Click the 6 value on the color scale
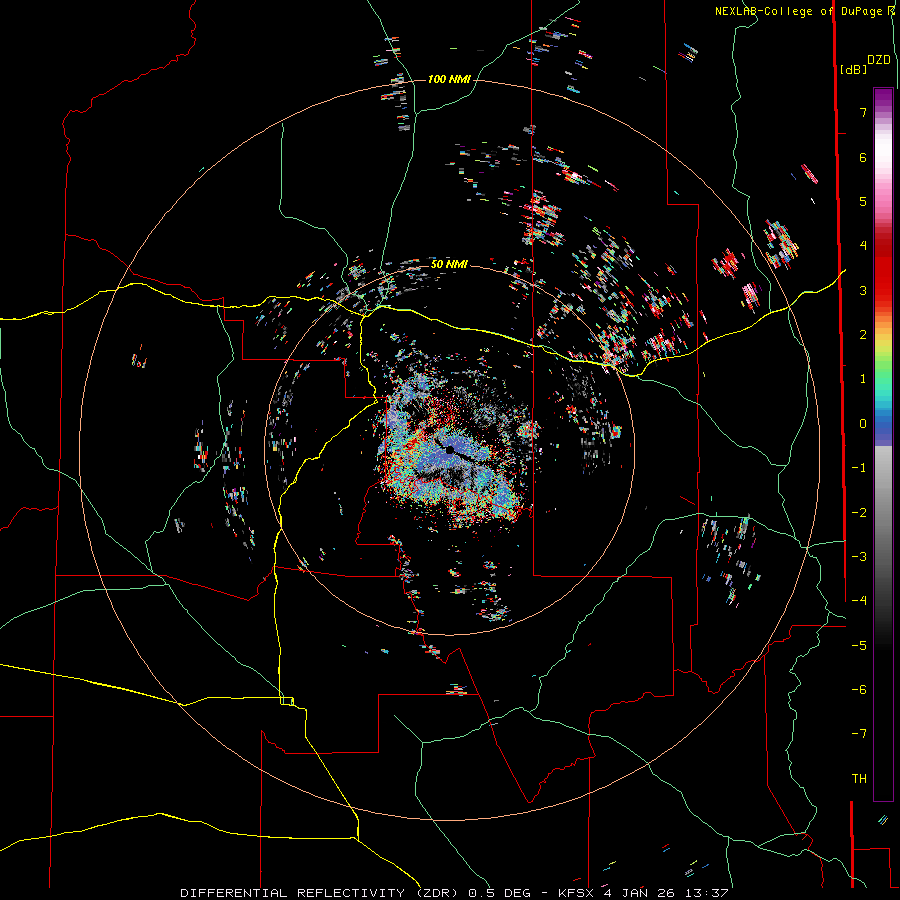 pyautogui.click(x=863, y=157)
